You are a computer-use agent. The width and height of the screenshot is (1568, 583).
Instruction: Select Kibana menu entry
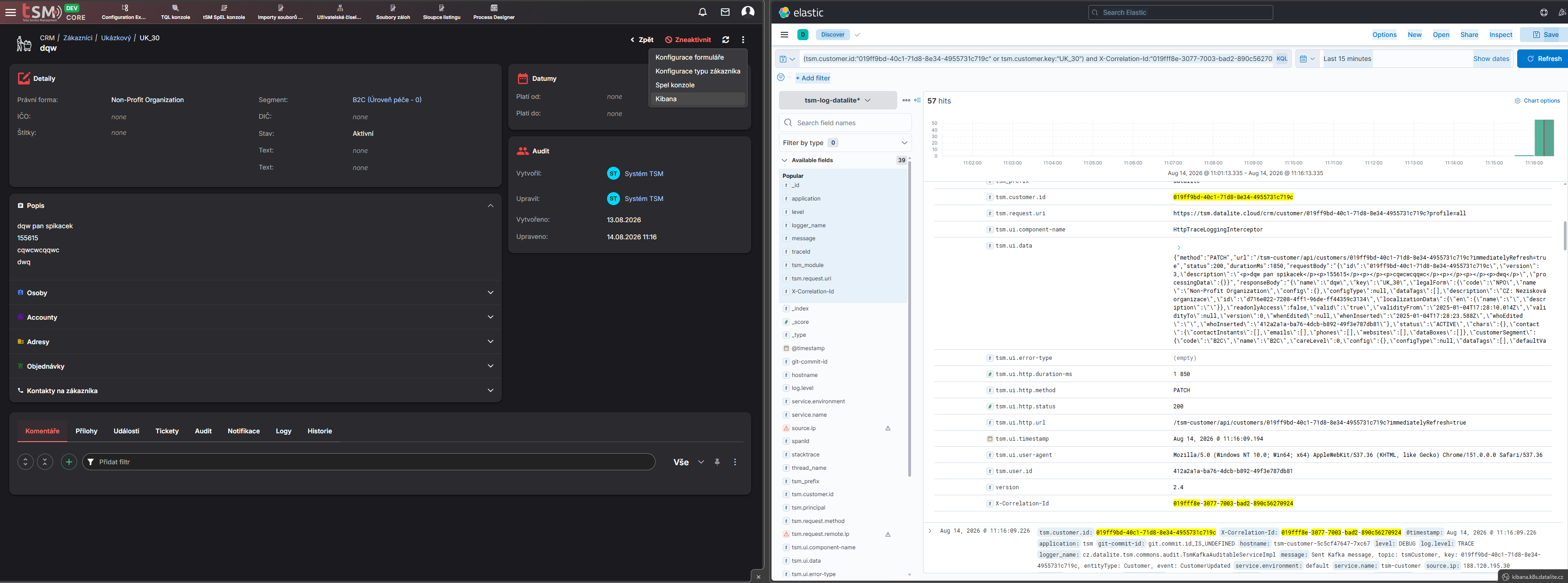pyautogui.click(x=698, y=98)
